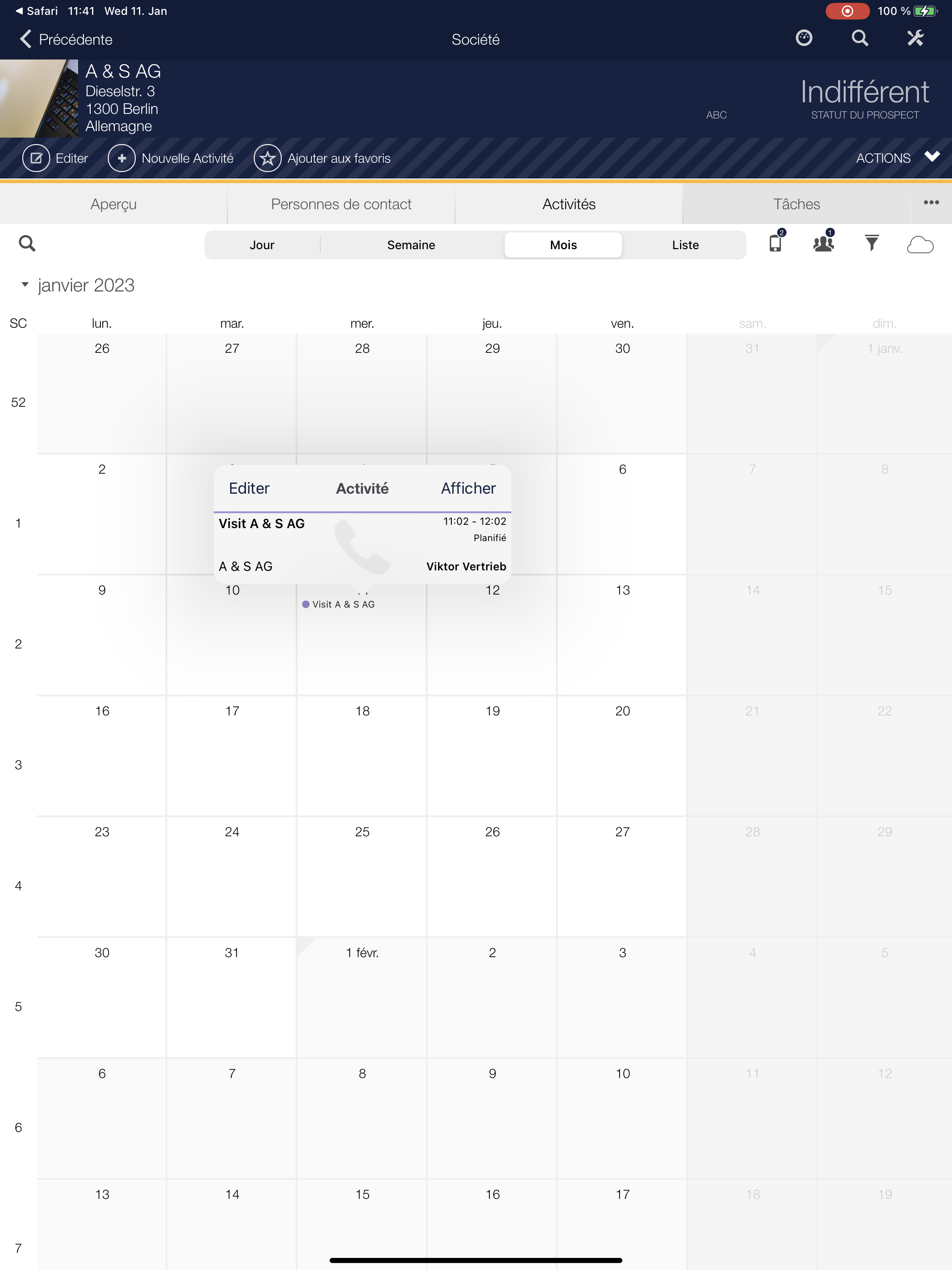Expand the ACTIONS dropdown chevron
Viewport: 952px width, 1270px height.
coord(932,157)
